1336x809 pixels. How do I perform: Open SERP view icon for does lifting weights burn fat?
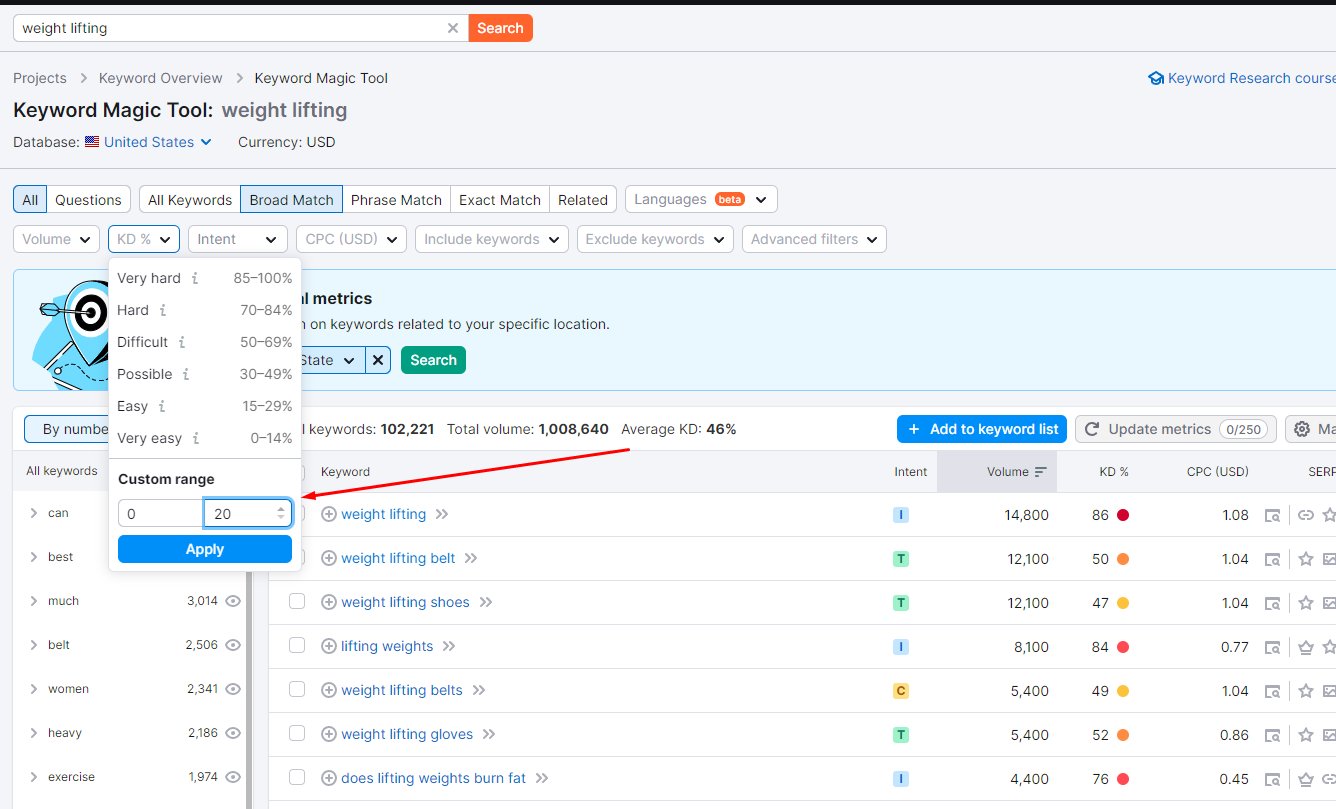pos(1272,779)
